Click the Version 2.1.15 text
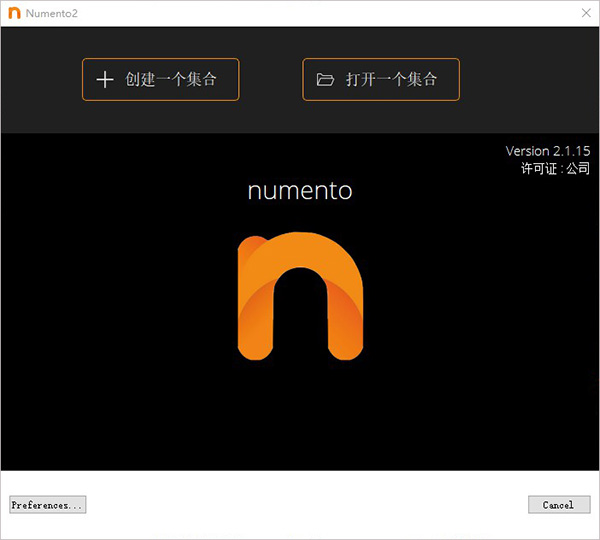 point(548,151)
